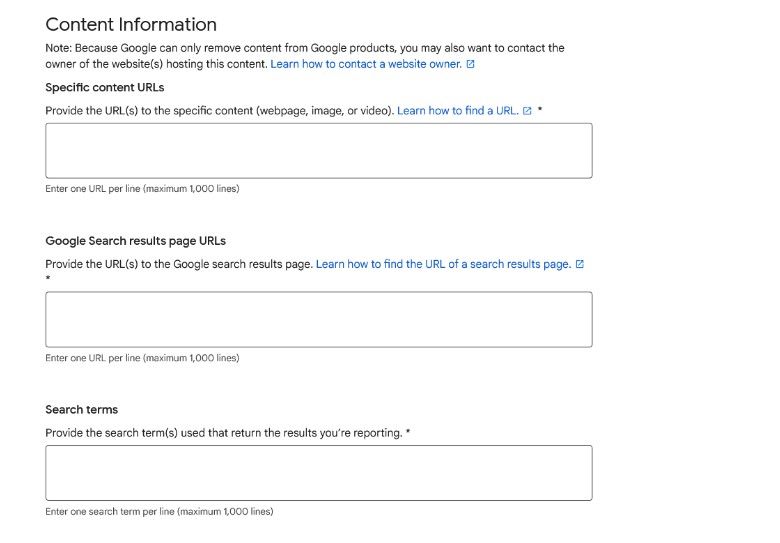Click the 'Content Information' heading
Image resolution: width=780 pixels, height=543 pixels.
131,25
